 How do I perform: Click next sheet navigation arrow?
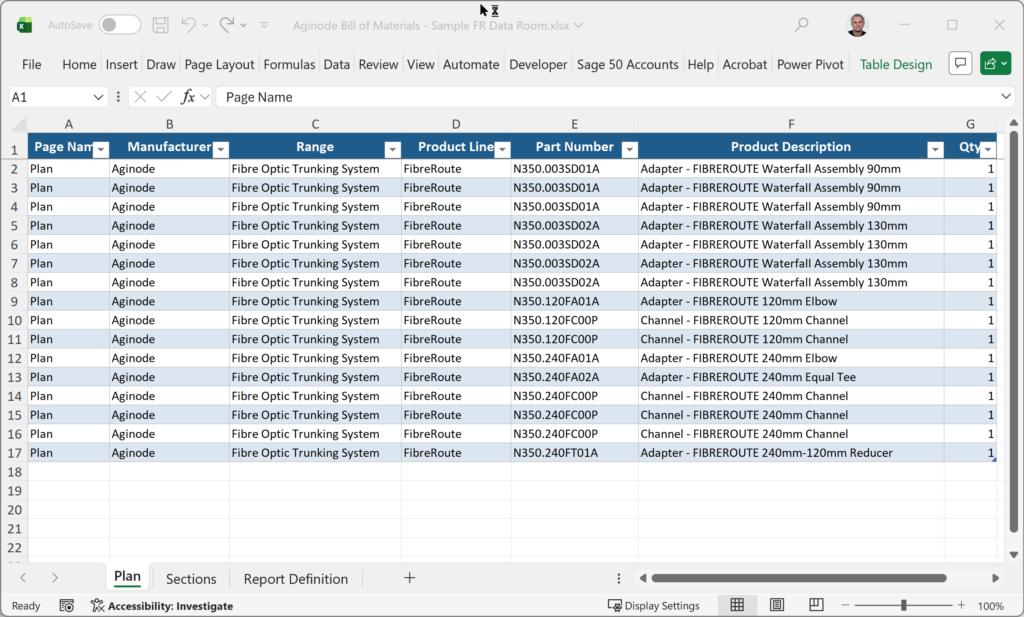(x=55, y=578)
